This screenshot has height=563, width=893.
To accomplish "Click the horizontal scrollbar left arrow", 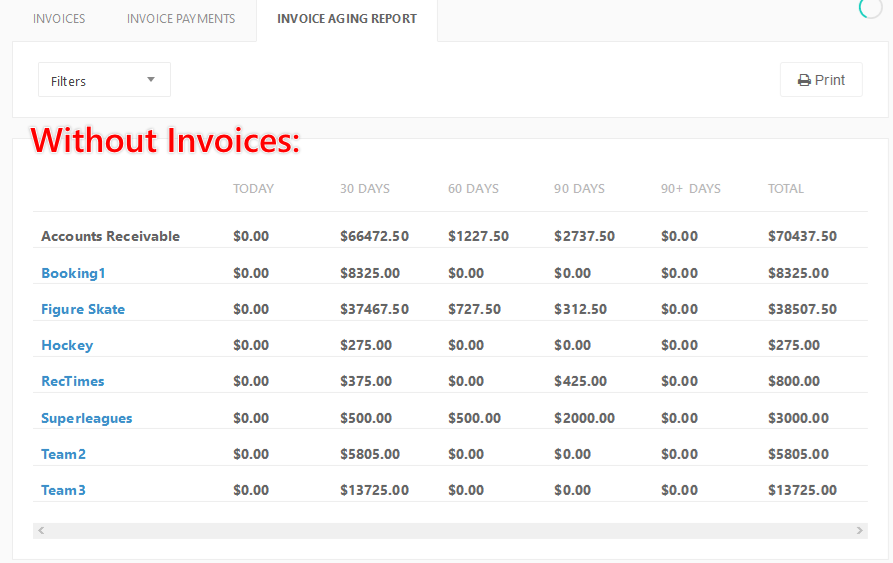I will click(41, 531).
